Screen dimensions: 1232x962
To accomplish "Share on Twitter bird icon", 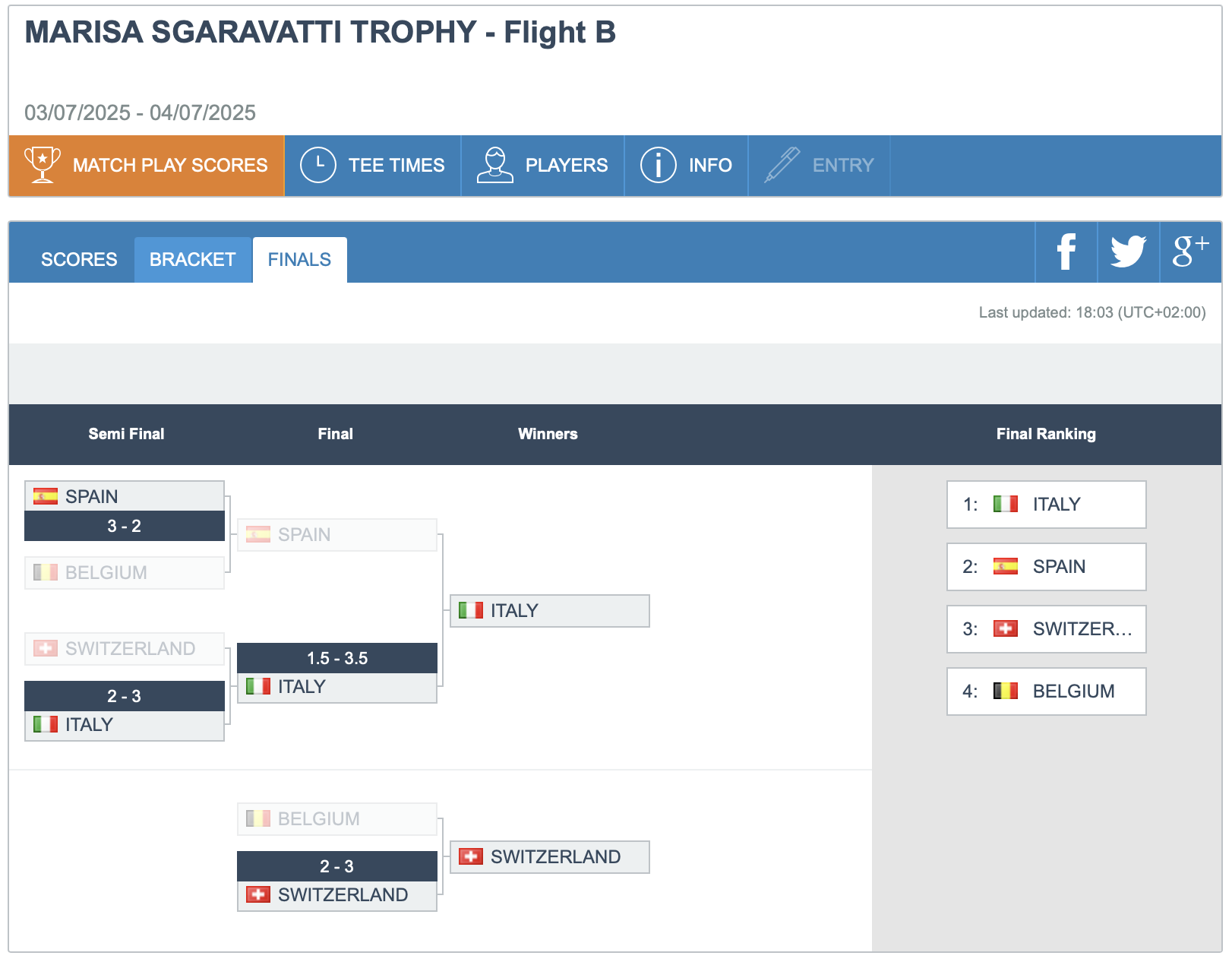I will click(x=1129, y=252).
